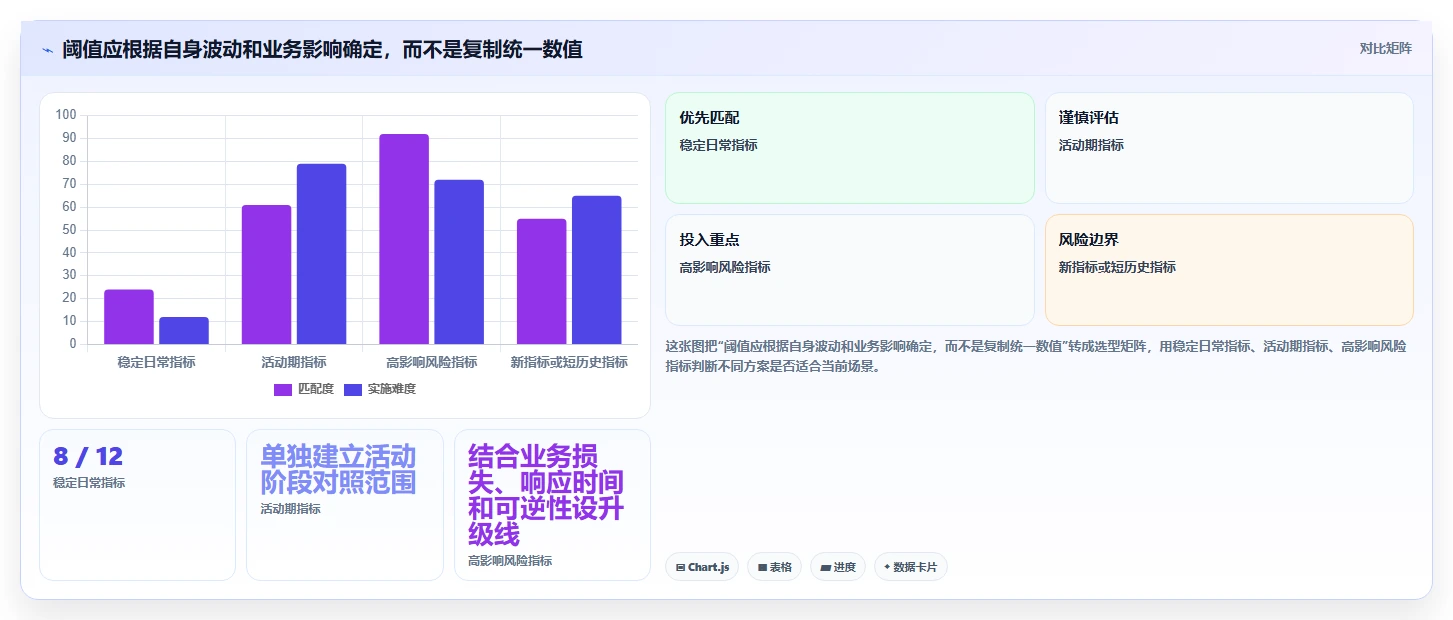Click the blue 实施难度 legend color swatch
This screenshot has height=620, width=1453.
353,389
